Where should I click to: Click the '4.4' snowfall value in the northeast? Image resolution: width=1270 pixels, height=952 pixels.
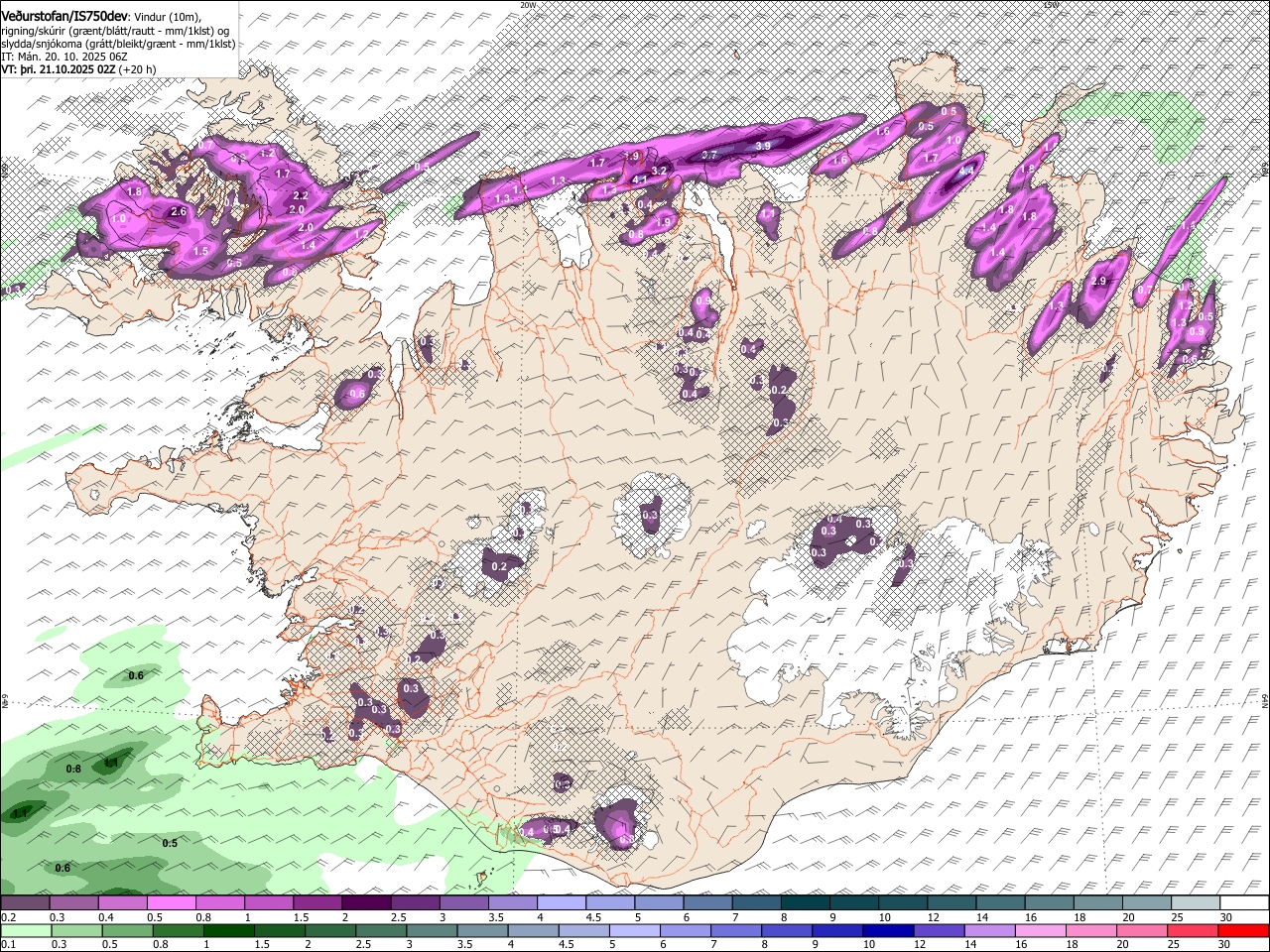click(x=968, y=171)
